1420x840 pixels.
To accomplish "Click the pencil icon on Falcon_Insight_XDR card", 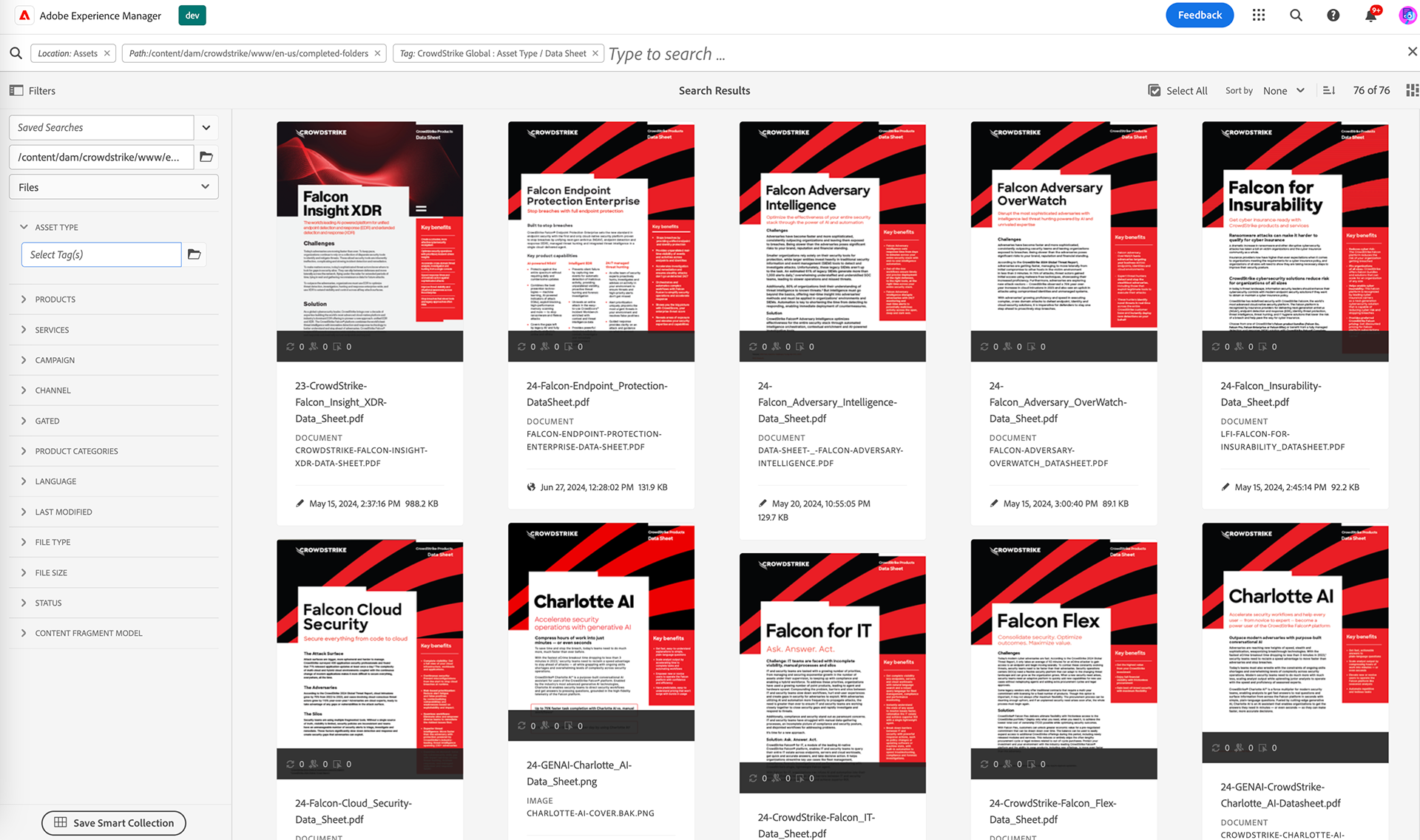I will 300,504.
